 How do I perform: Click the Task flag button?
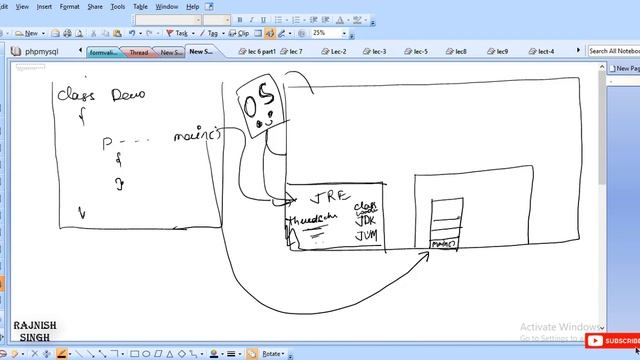177,33
